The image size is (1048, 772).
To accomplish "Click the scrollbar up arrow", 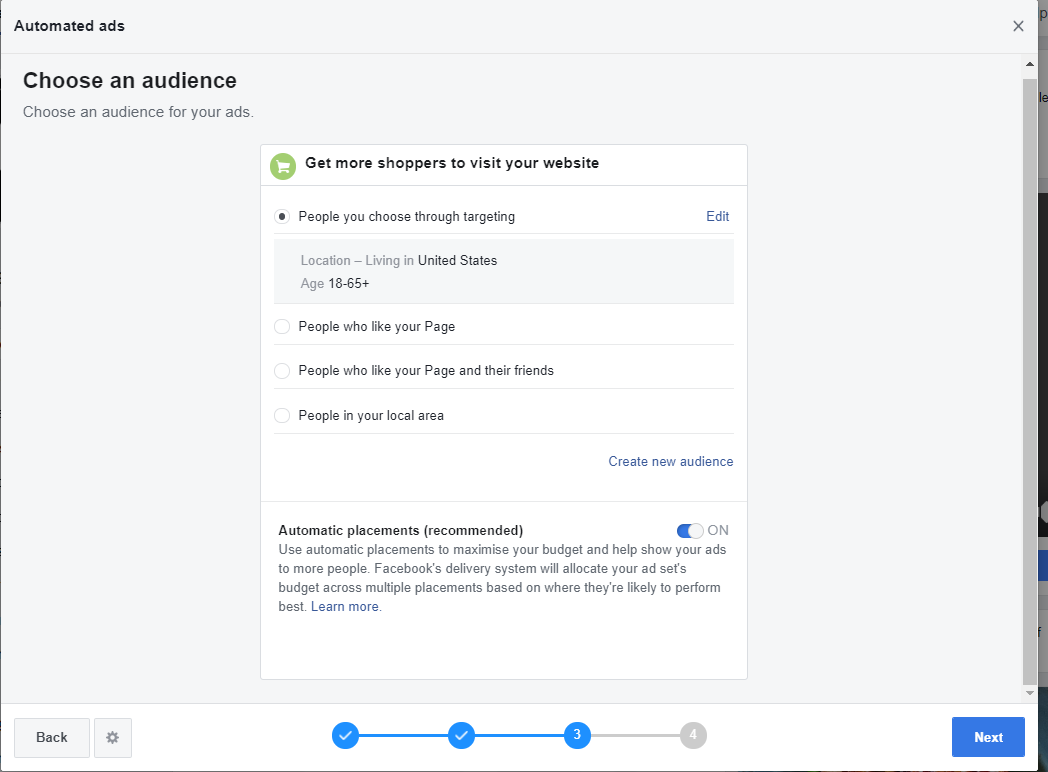I will [1030, 65].
